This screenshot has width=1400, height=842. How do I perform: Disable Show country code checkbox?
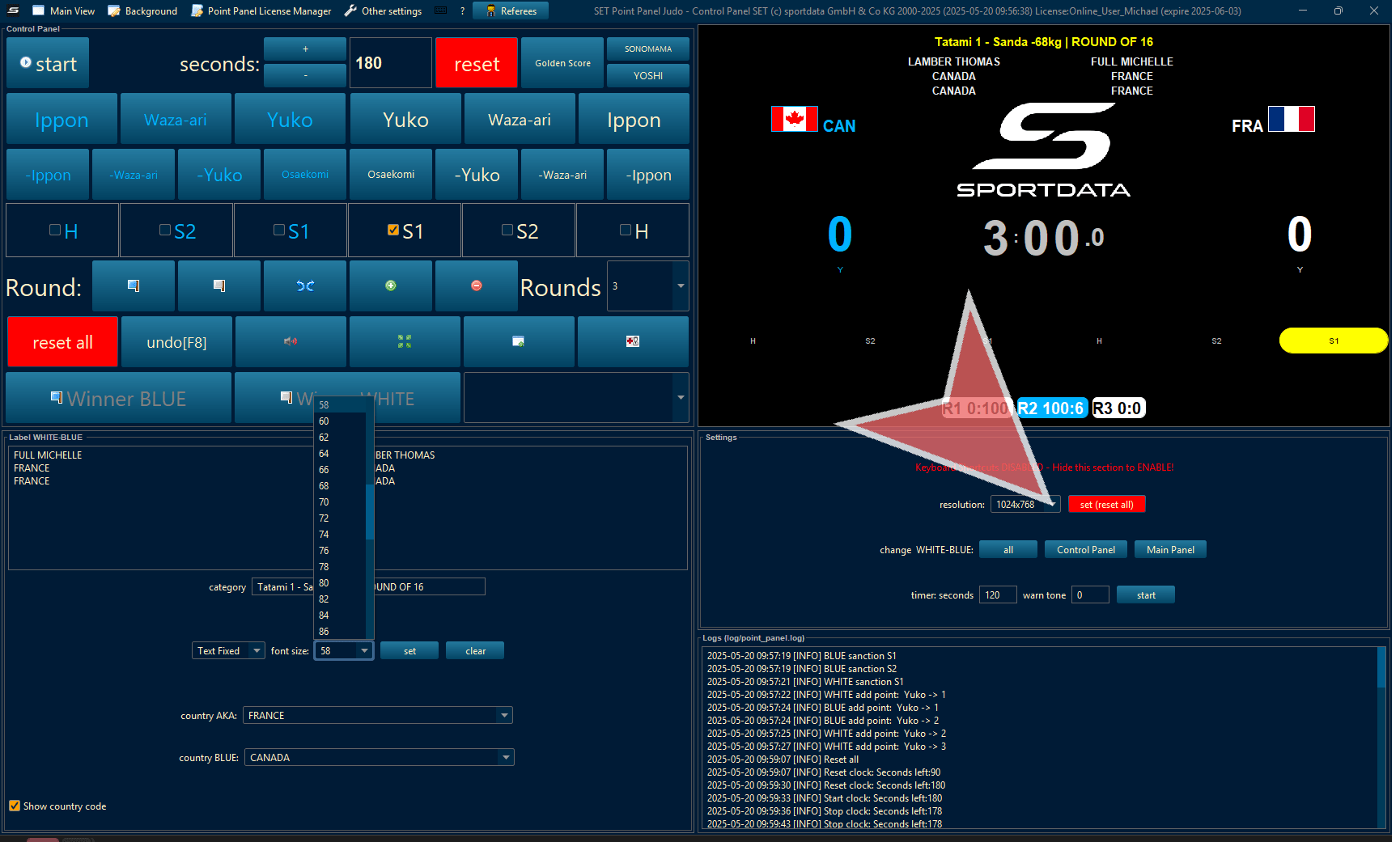15,806
